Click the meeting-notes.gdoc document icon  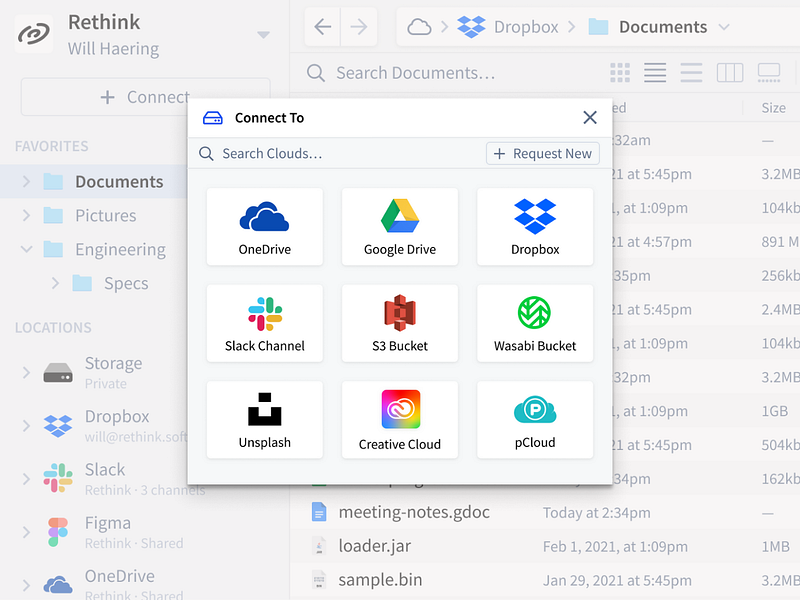point(319,512)
